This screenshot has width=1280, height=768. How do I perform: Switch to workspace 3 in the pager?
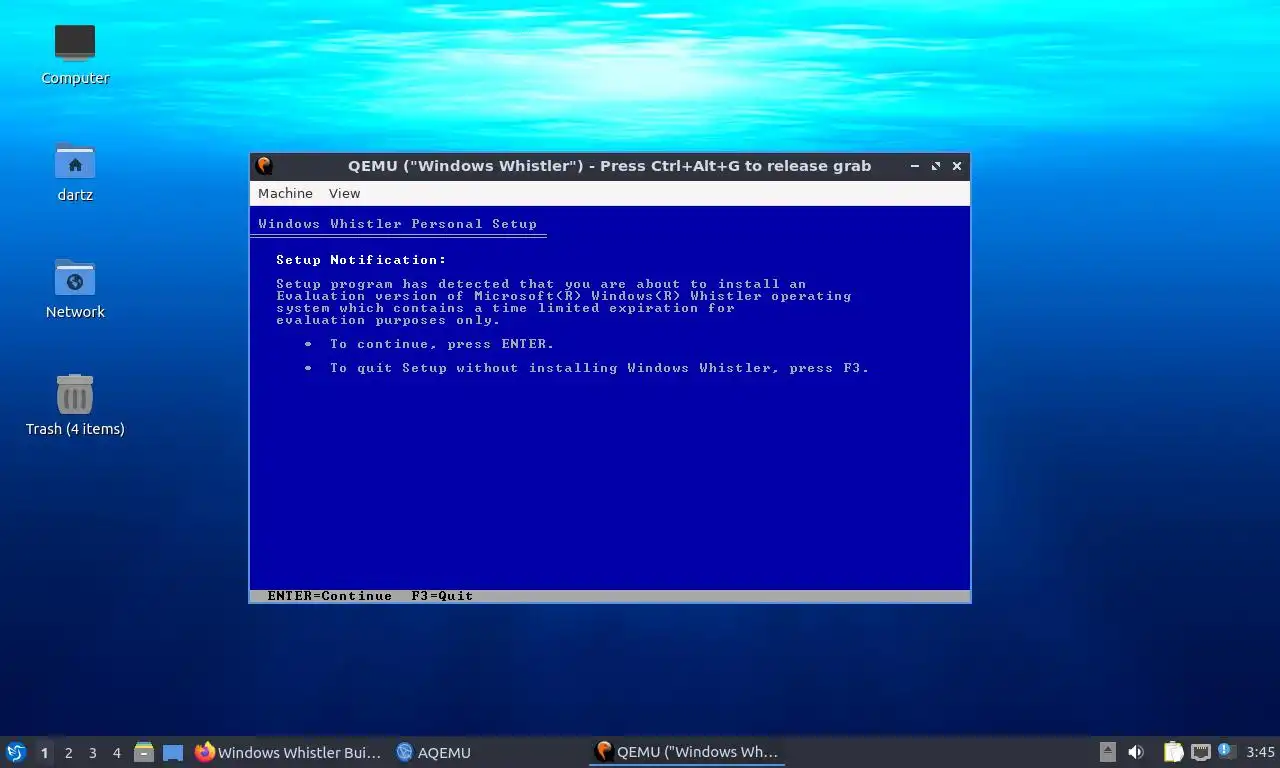pos(92,753)
